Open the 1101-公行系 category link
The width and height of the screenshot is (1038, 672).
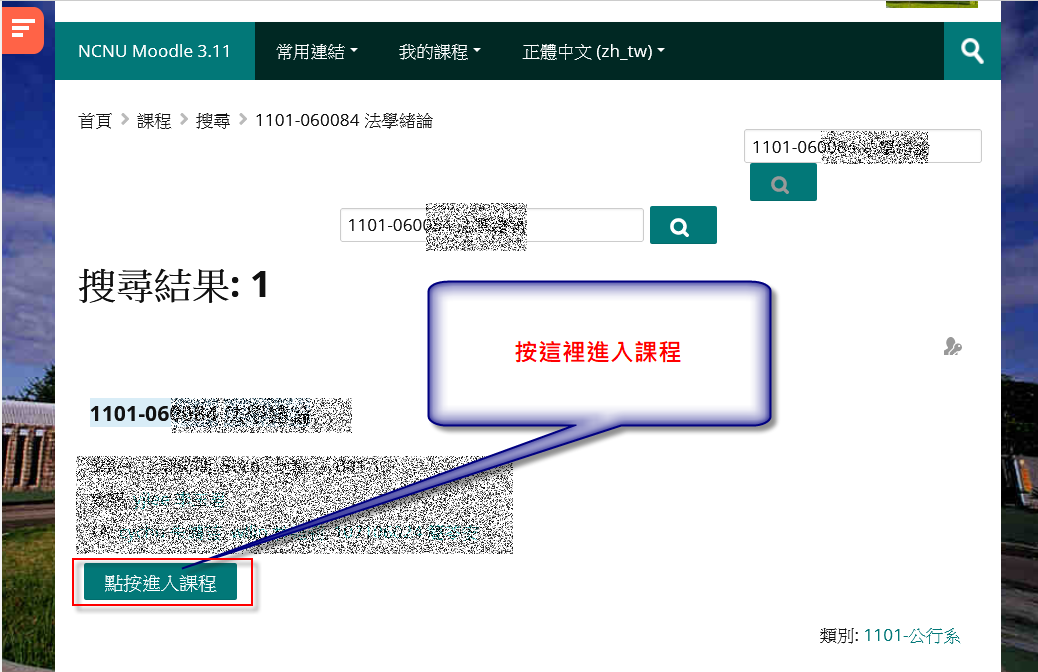(912, 636)
